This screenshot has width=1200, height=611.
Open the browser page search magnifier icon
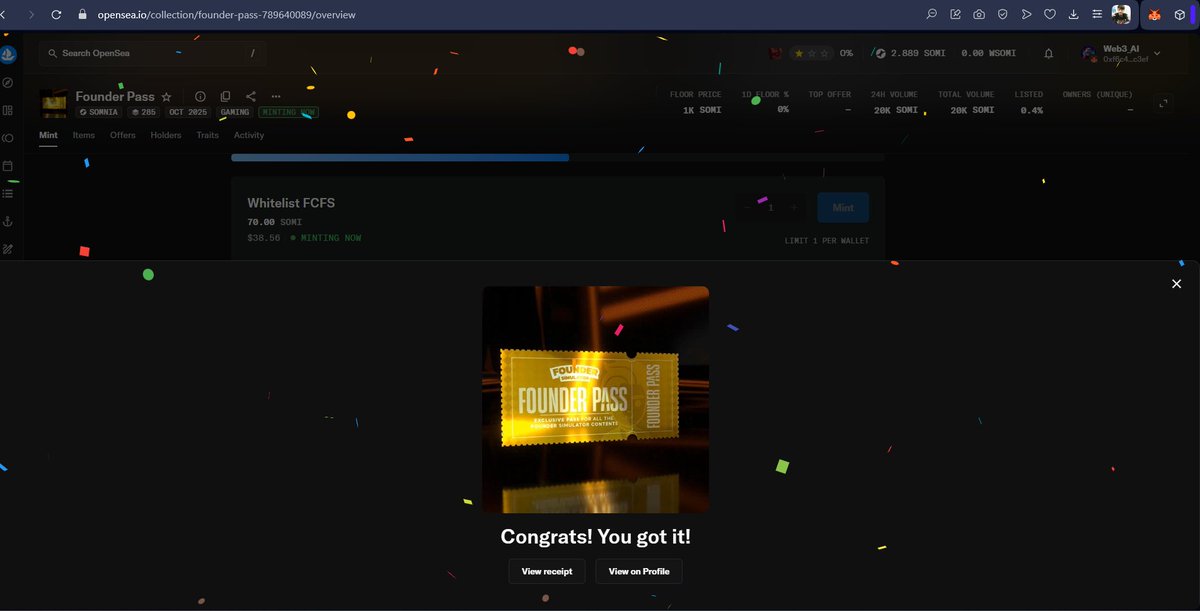[931, 14]
